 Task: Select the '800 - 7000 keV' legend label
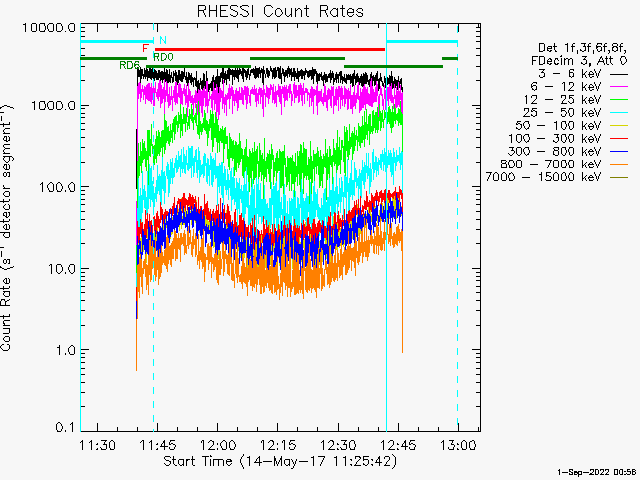coord(551,164)
